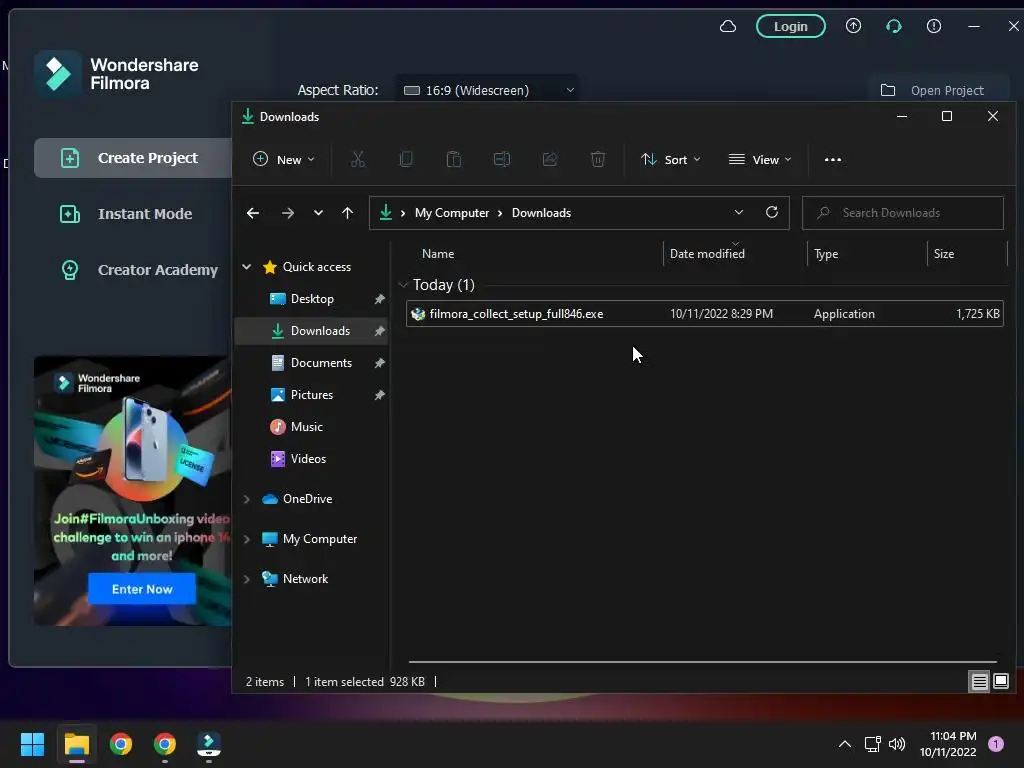Click the Delete trash icon in Explorer toolbar
This screenshot has height=768, width=1024.
click(x=598, y=159)
